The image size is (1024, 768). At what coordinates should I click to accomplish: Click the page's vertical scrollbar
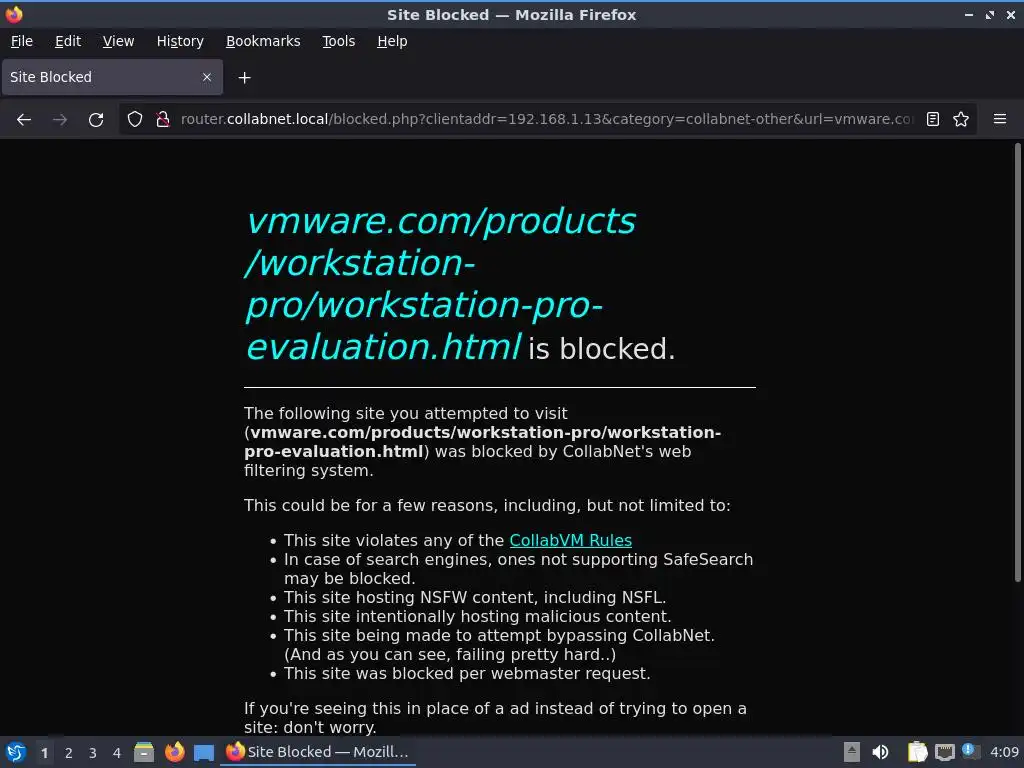coord(1017,362)
